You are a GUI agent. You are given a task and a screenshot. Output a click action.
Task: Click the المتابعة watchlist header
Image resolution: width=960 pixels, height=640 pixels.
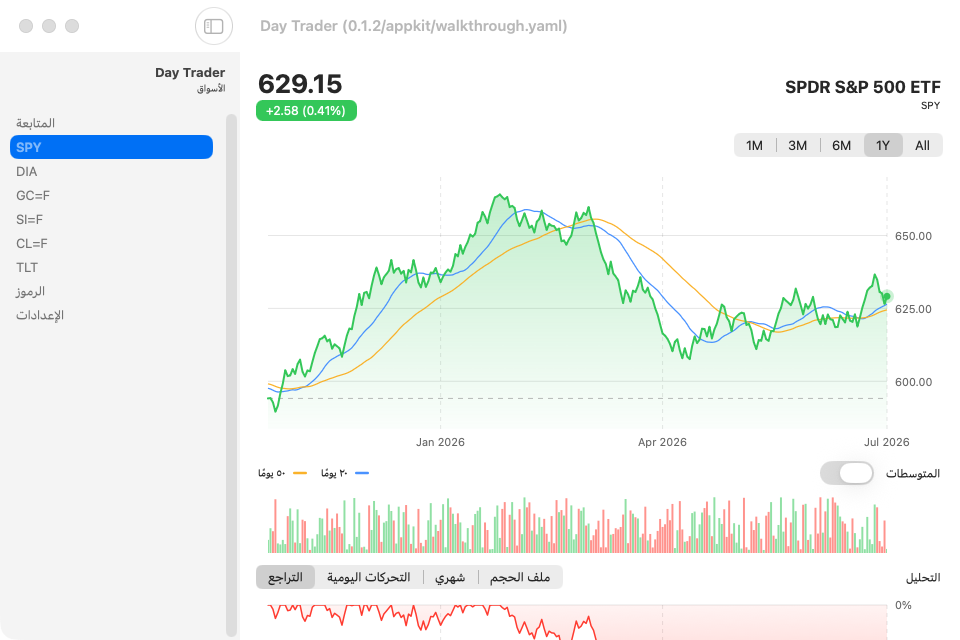[x=36, y=123]
